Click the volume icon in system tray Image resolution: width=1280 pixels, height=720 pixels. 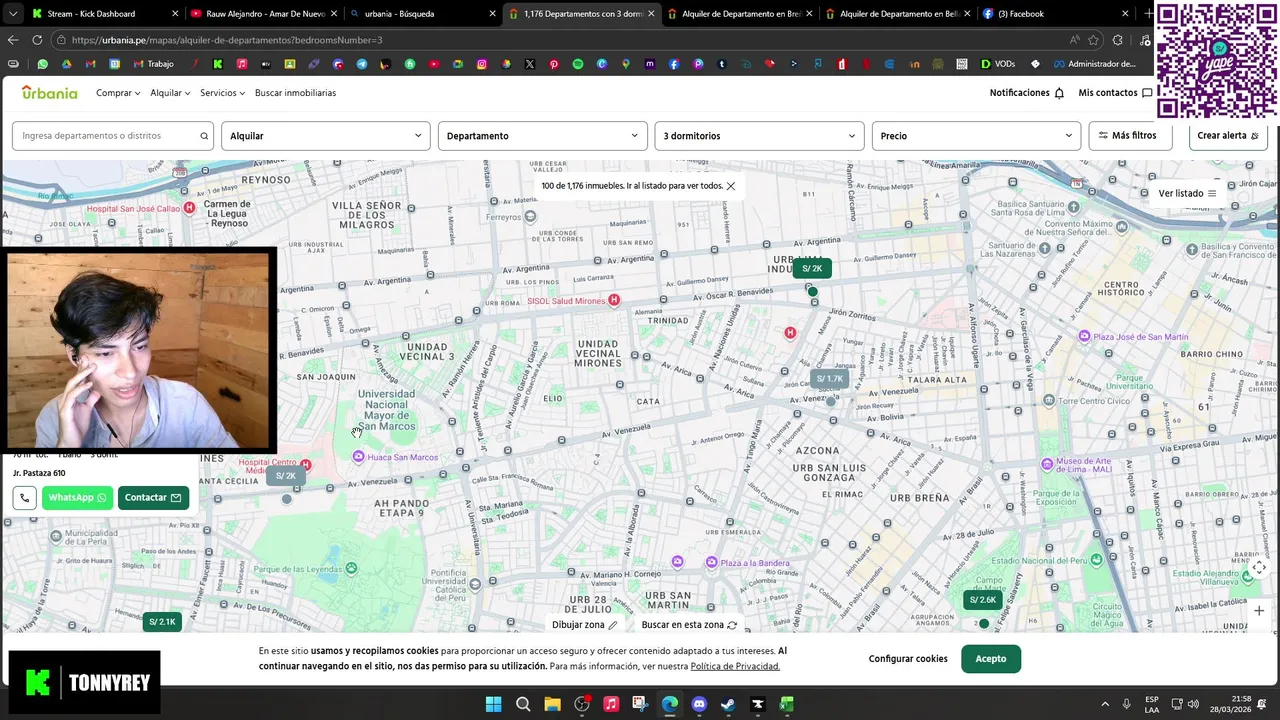(x=1193, y=704)
